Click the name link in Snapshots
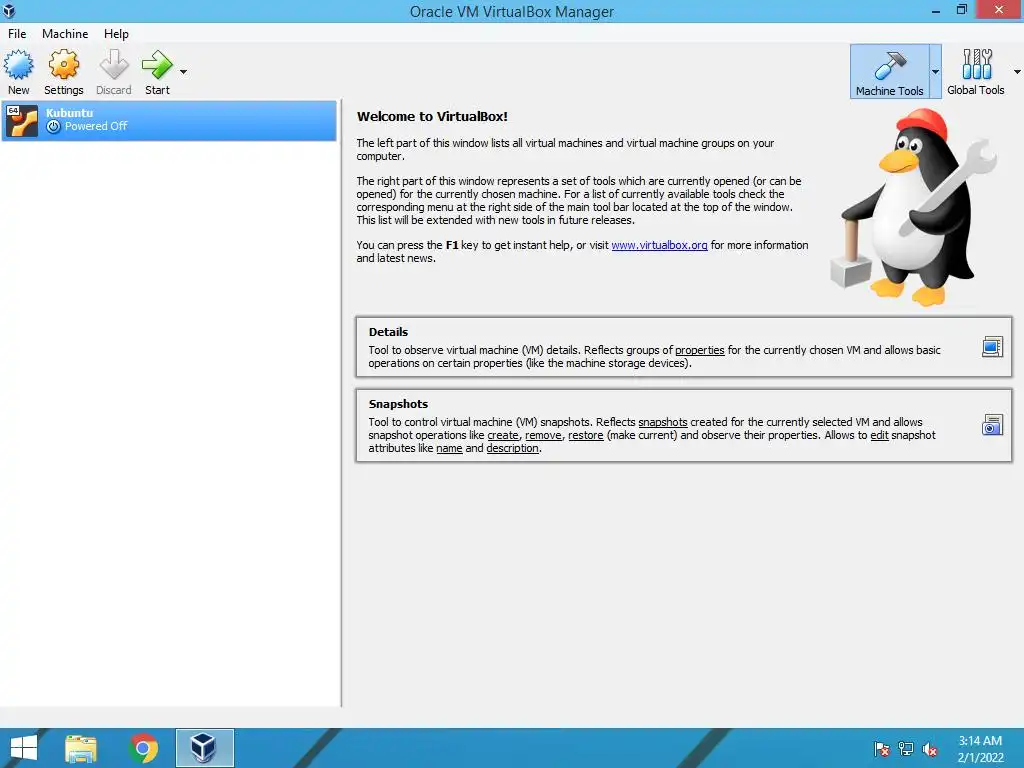Image resolution: width=1024 pixels, height=768 pixels. (449, 448)
